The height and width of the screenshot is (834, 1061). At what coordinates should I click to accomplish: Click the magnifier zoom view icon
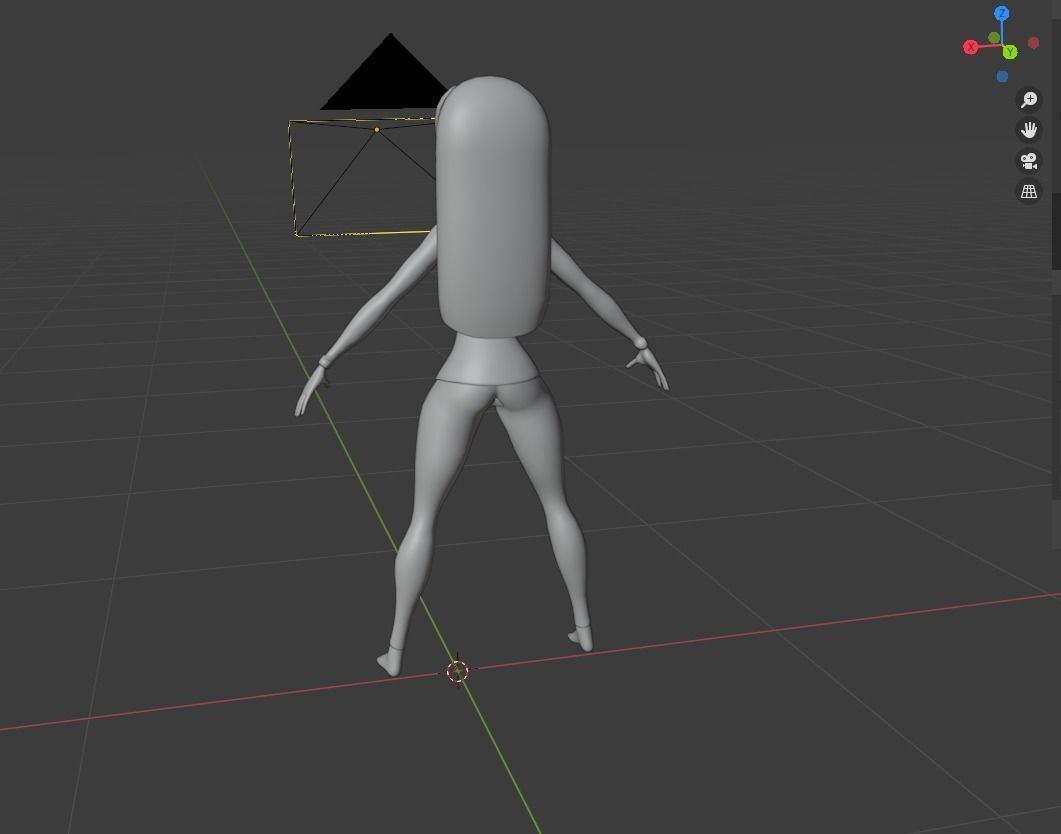coord(1029,100)
